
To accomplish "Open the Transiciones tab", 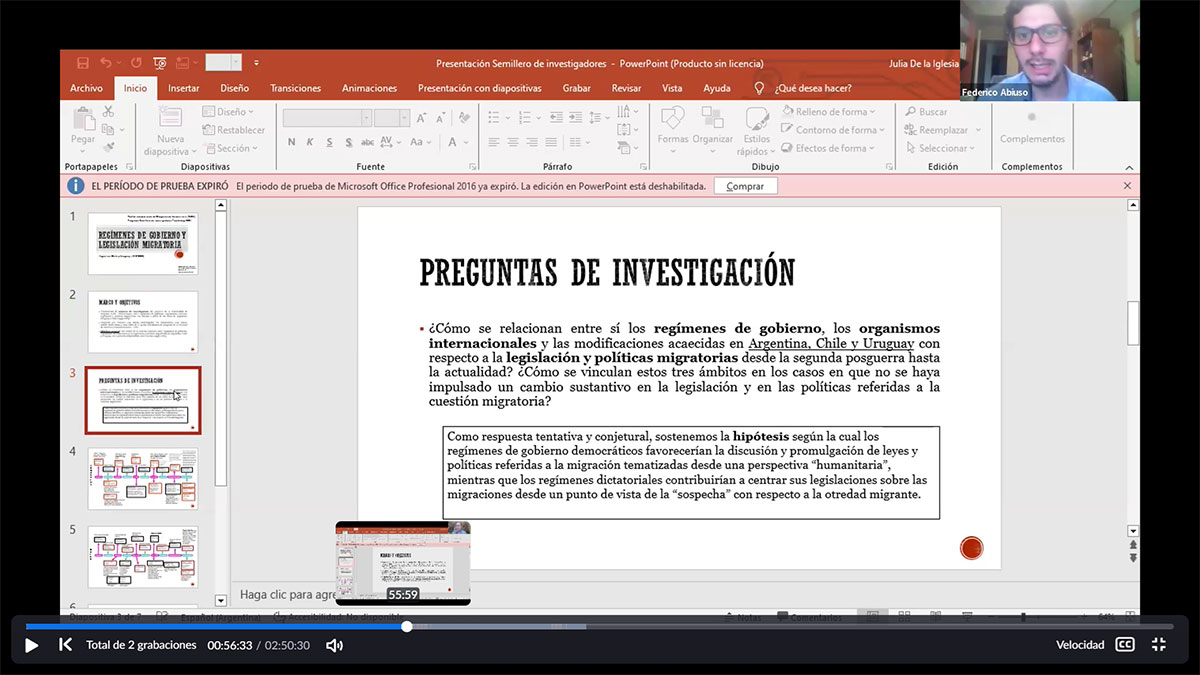I will [295, 88].
